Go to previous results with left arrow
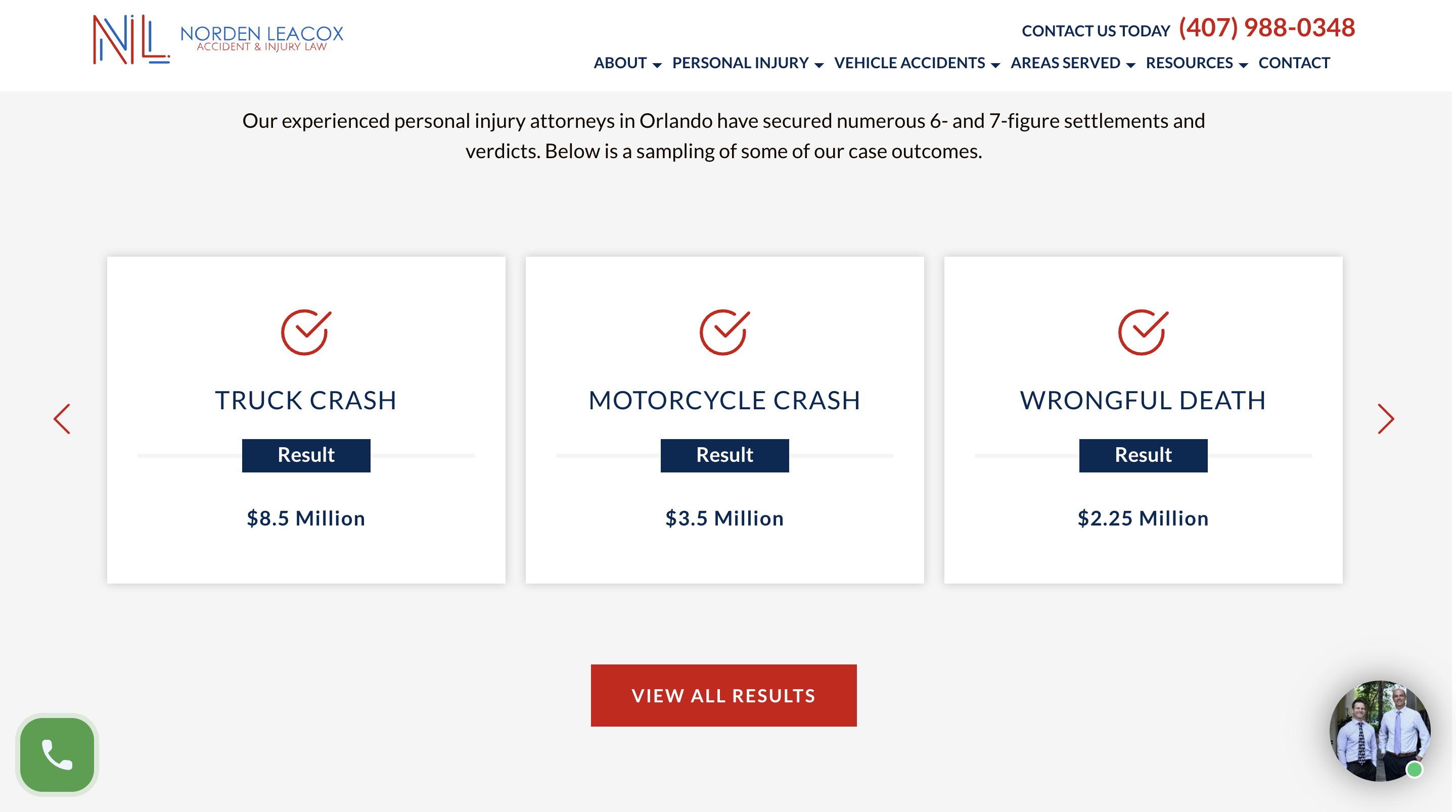Viewport: 1456px width, 812px height. [x=62, y=419]
